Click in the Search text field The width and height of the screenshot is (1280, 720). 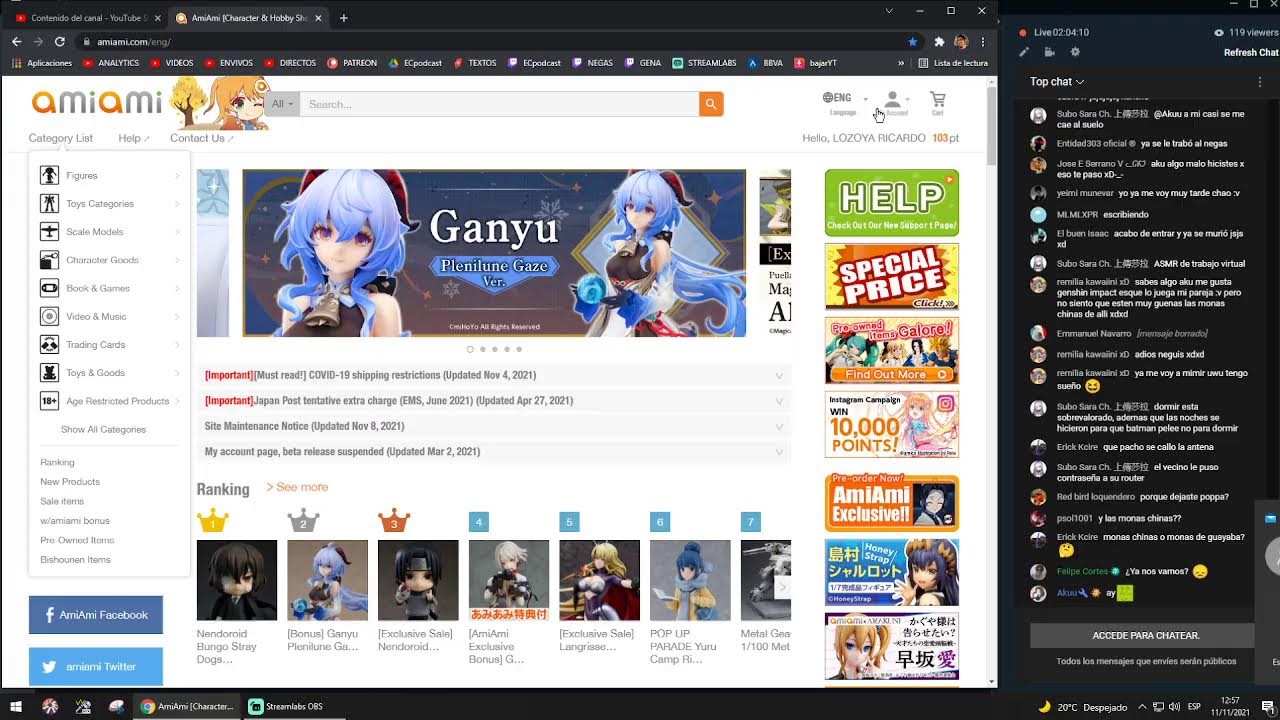499,104
